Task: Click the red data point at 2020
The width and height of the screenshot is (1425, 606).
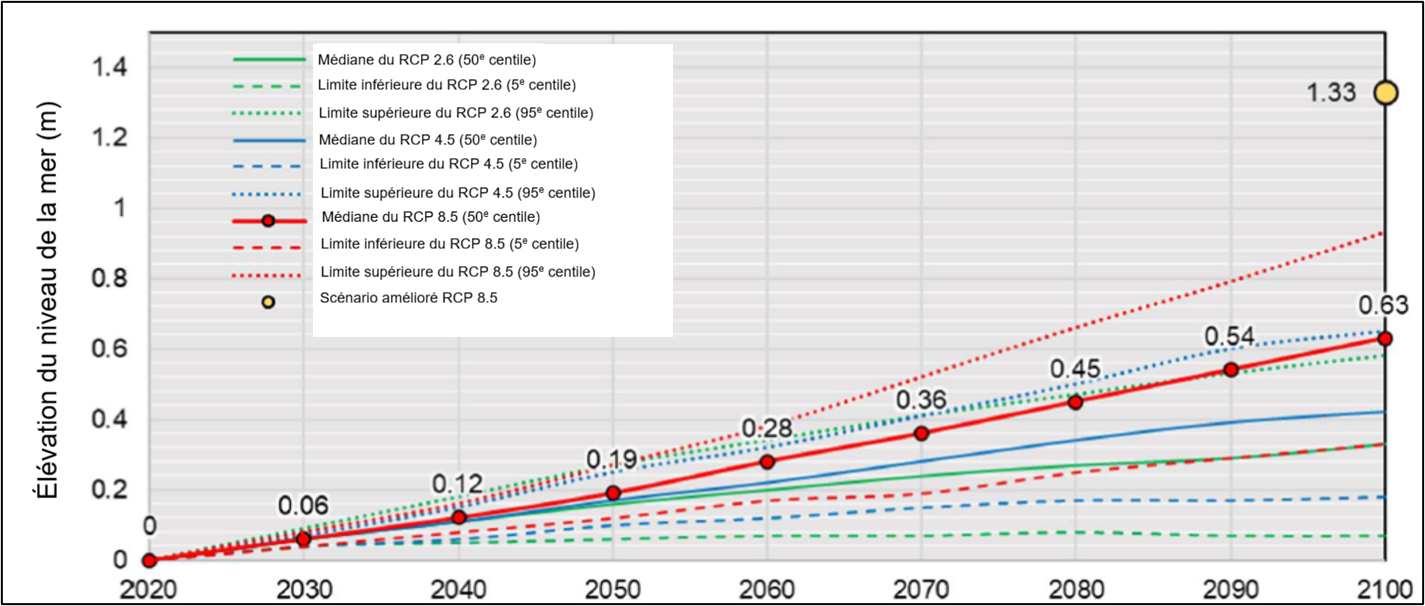Action: click(150, 561)
